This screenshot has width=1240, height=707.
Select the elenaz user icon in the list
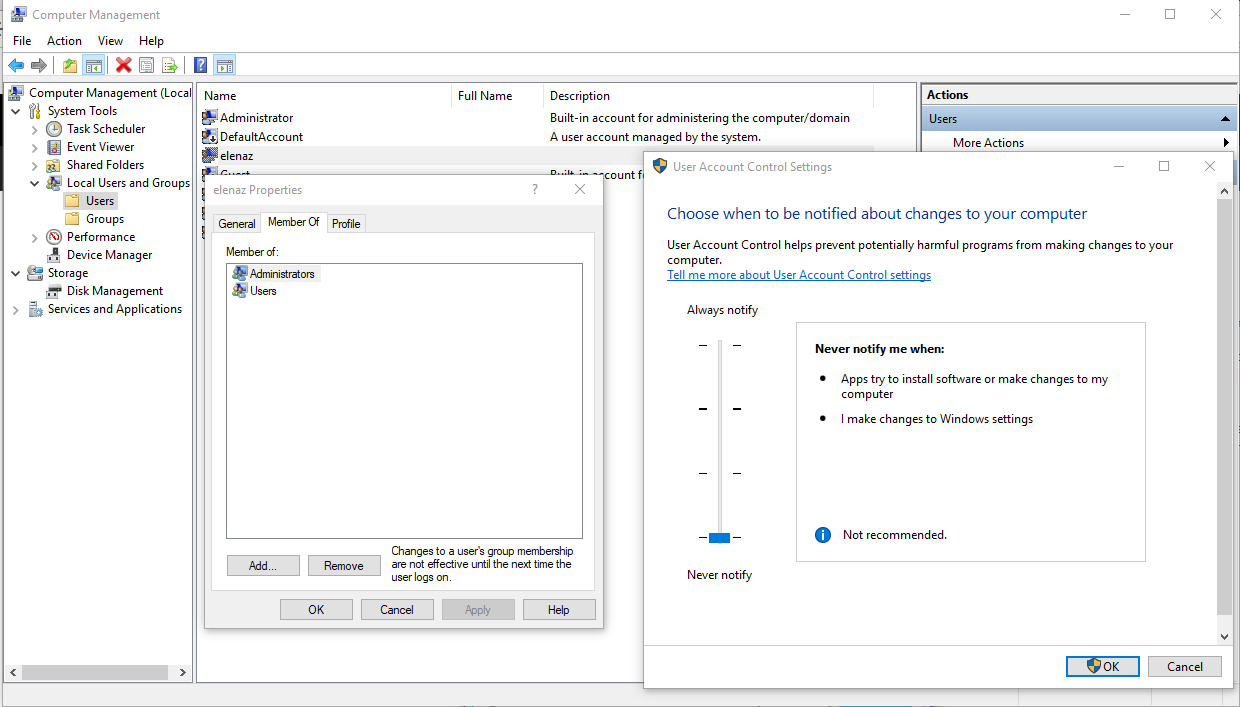(210, 156)
